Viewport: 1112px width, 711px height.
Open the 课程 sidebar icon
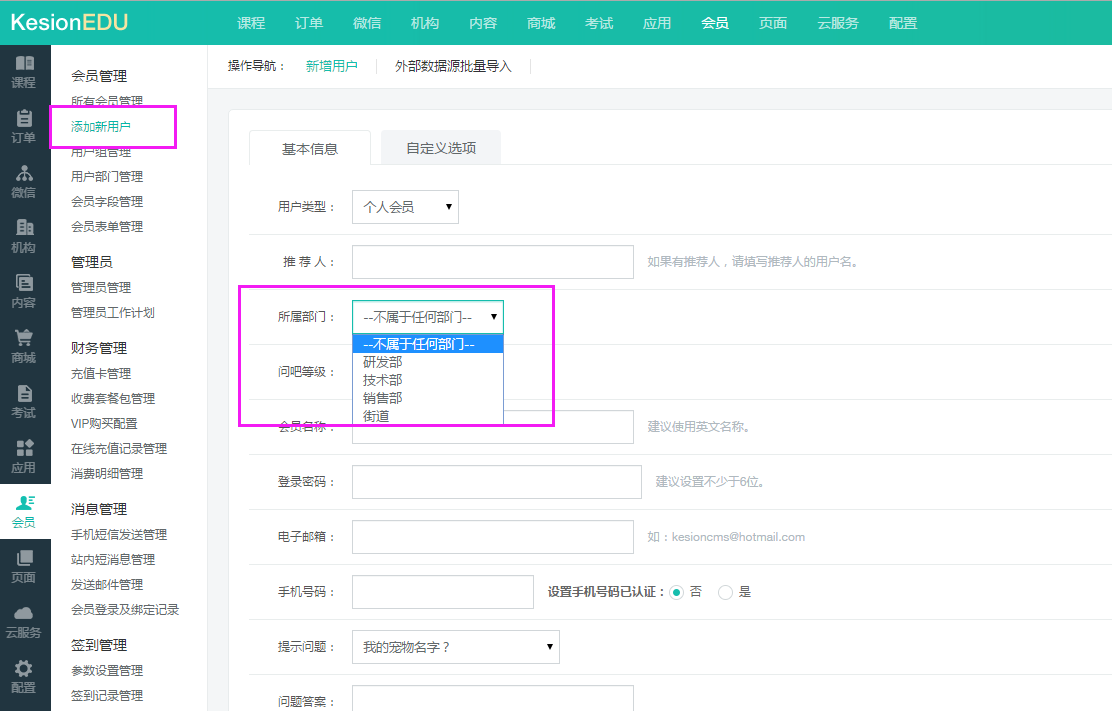pos(24,64)
